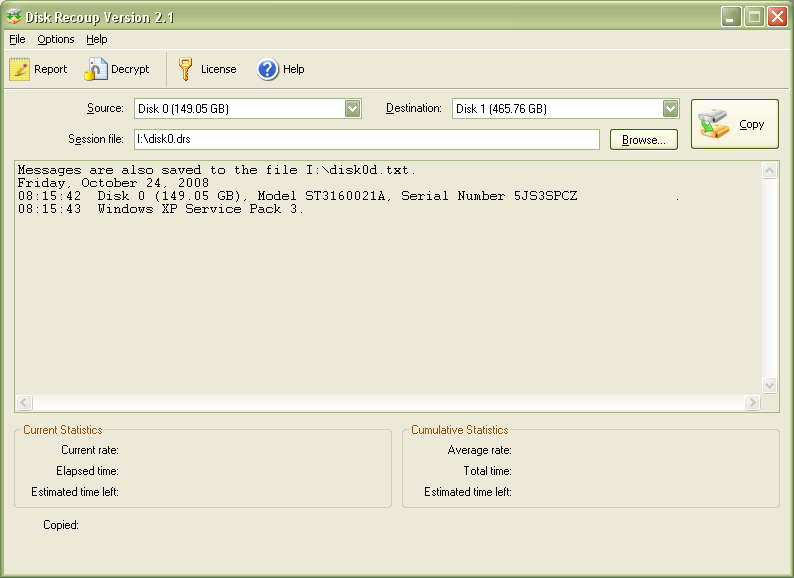Open the Options menu

tap(56, 39)
